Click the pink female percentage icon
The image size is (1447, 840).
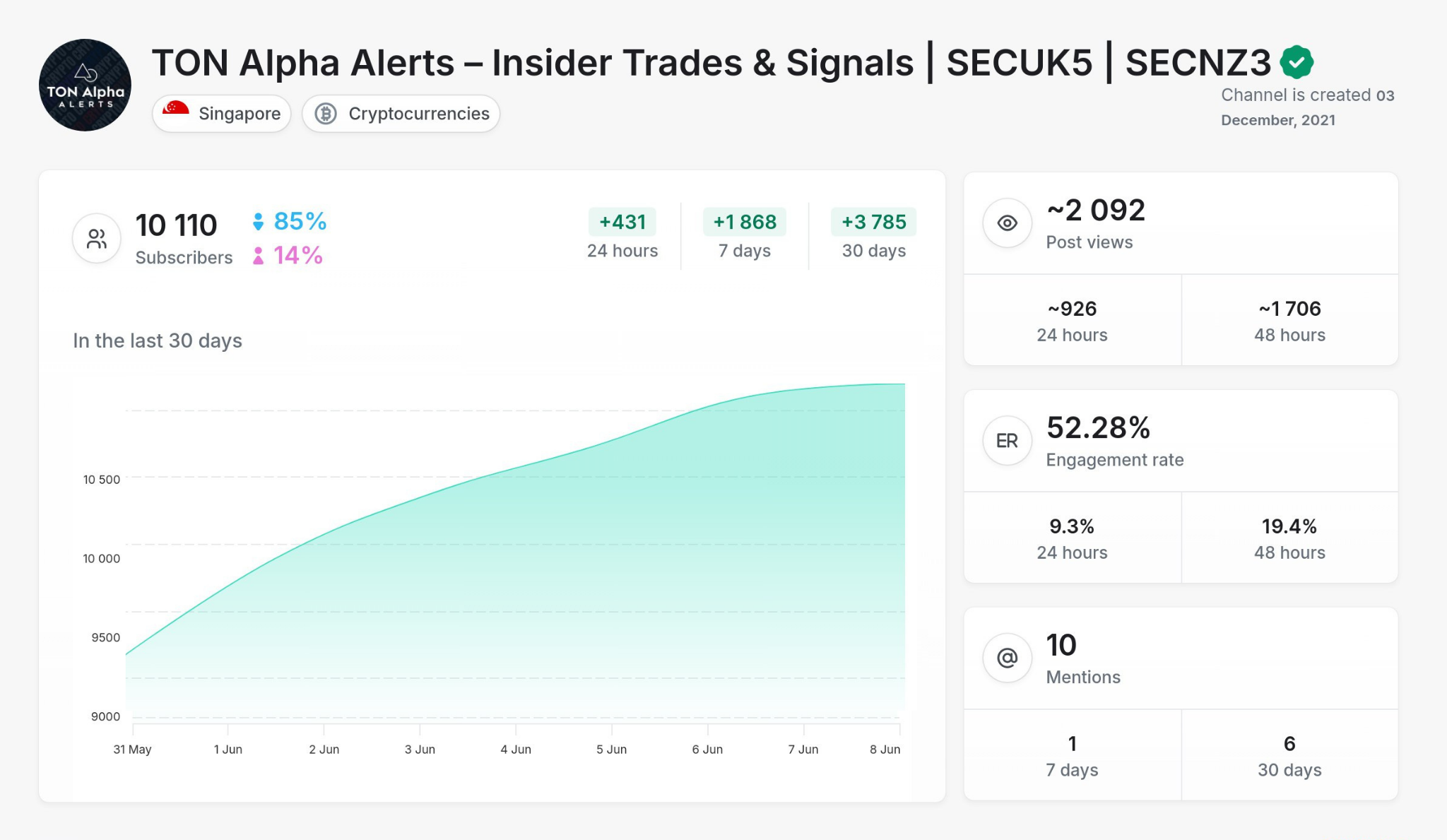(258, 256)
